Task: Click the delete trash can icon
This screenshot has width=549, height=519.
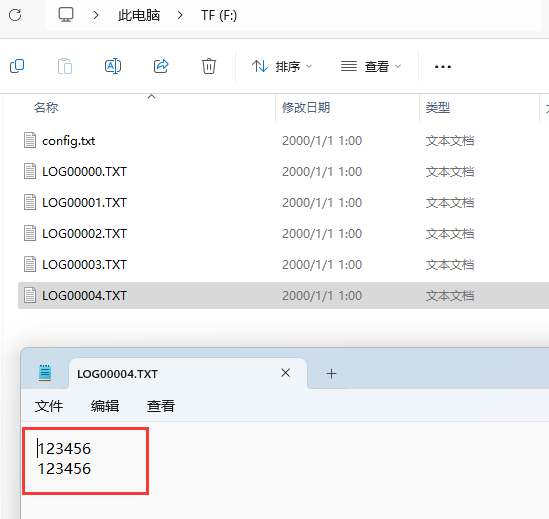Action: click(x=209, y=66)
